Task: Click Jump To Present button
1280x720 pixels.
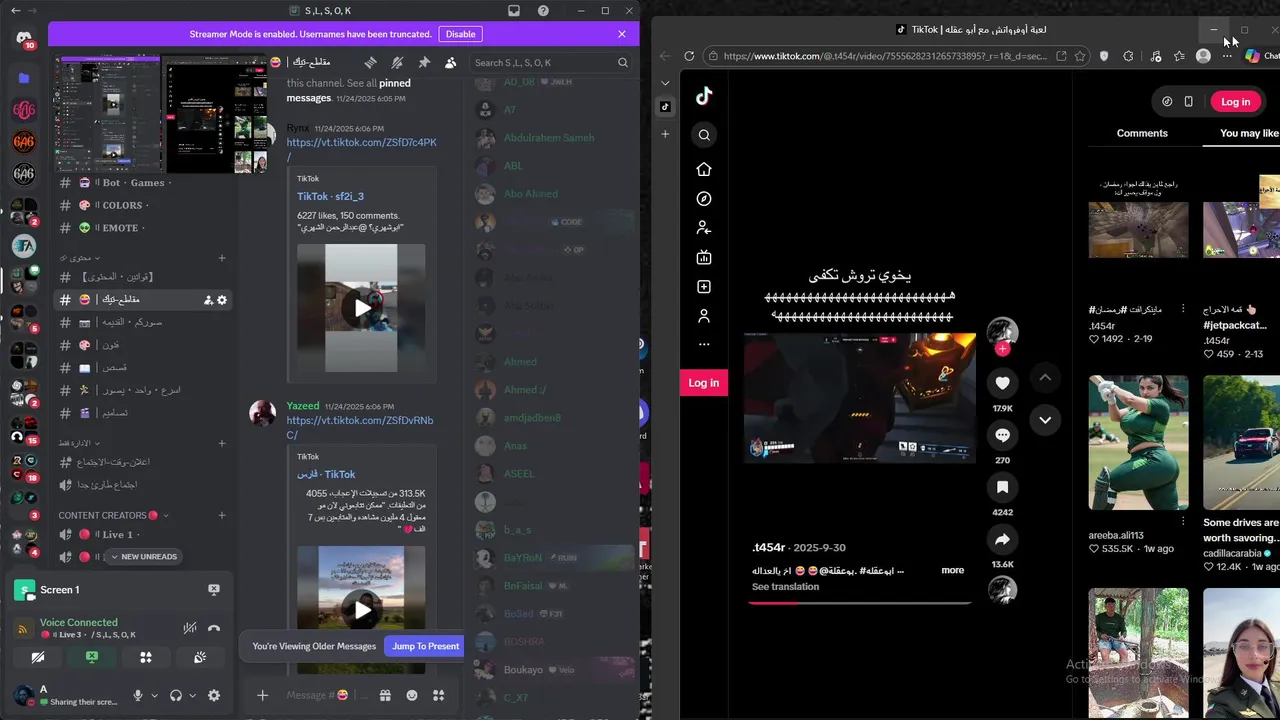Action: coord(426,646)
